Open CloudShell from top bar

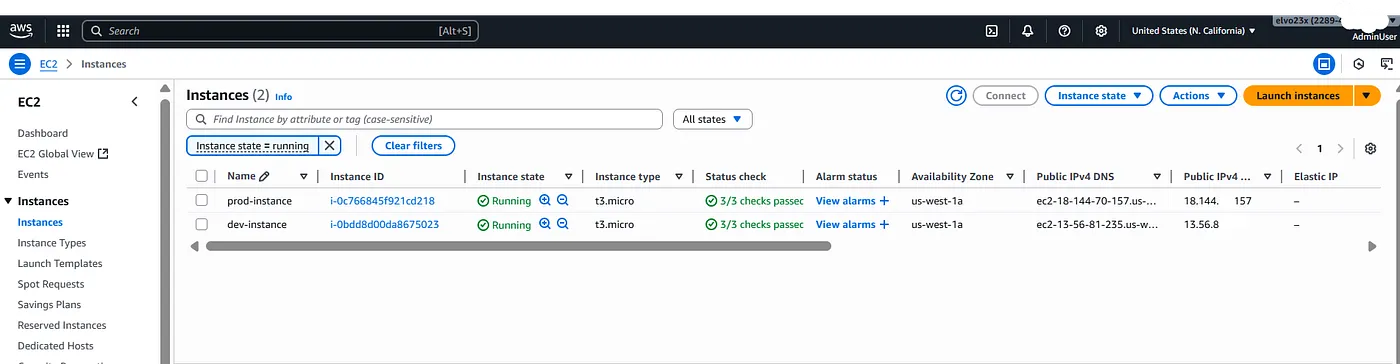tap(991, 31)
